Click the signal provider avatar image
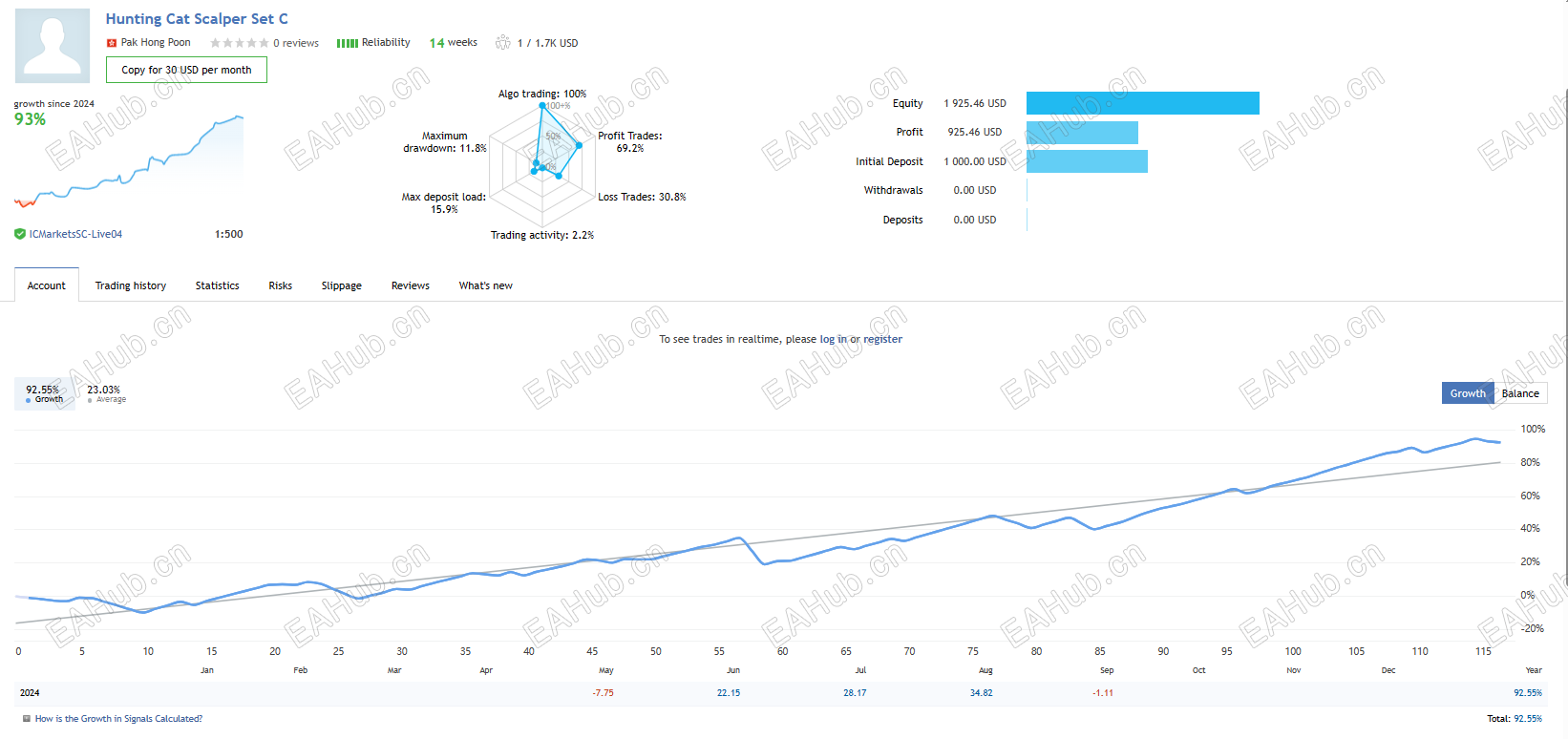The image size is (1568, 739). pyautogui.click(x=53, y=46)
